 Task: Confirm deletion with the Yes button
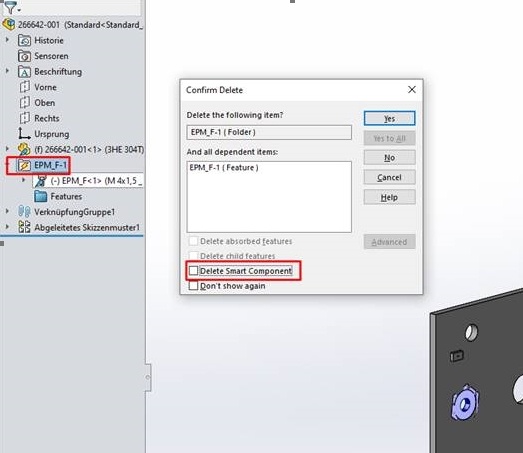389,118
